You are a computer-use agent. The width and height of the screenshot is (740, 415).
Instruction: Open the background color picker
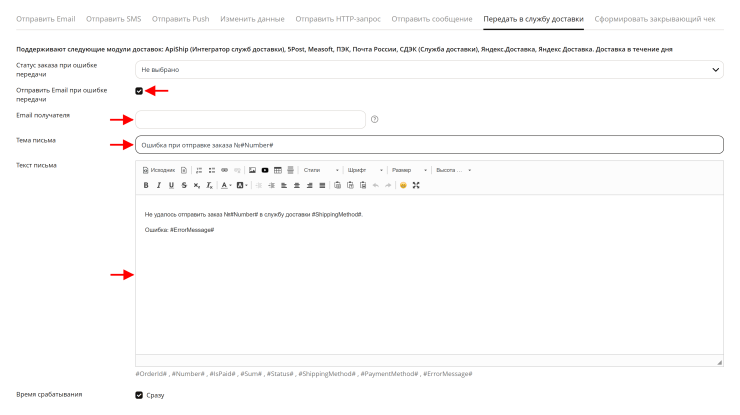(242, 185)
